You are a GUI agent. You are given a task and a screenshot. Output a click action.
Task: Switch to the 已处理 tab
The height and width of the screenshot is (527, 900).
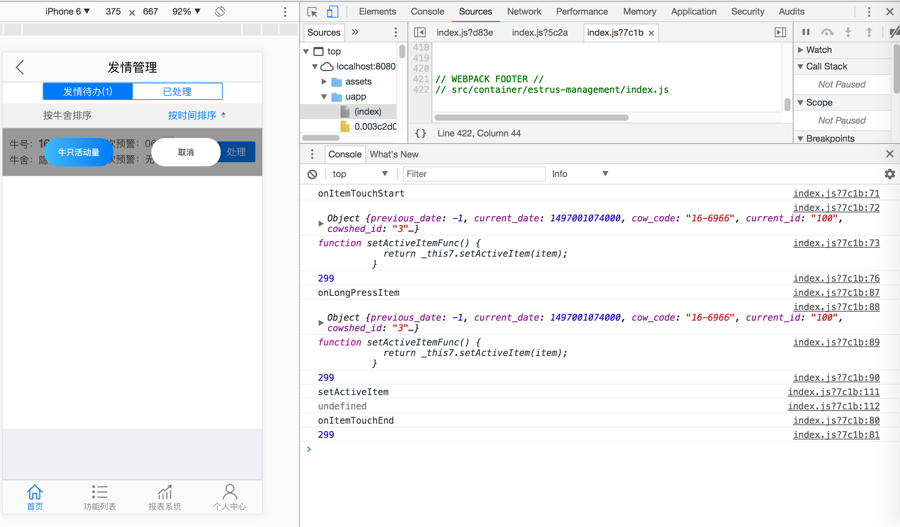click(177, 91)
